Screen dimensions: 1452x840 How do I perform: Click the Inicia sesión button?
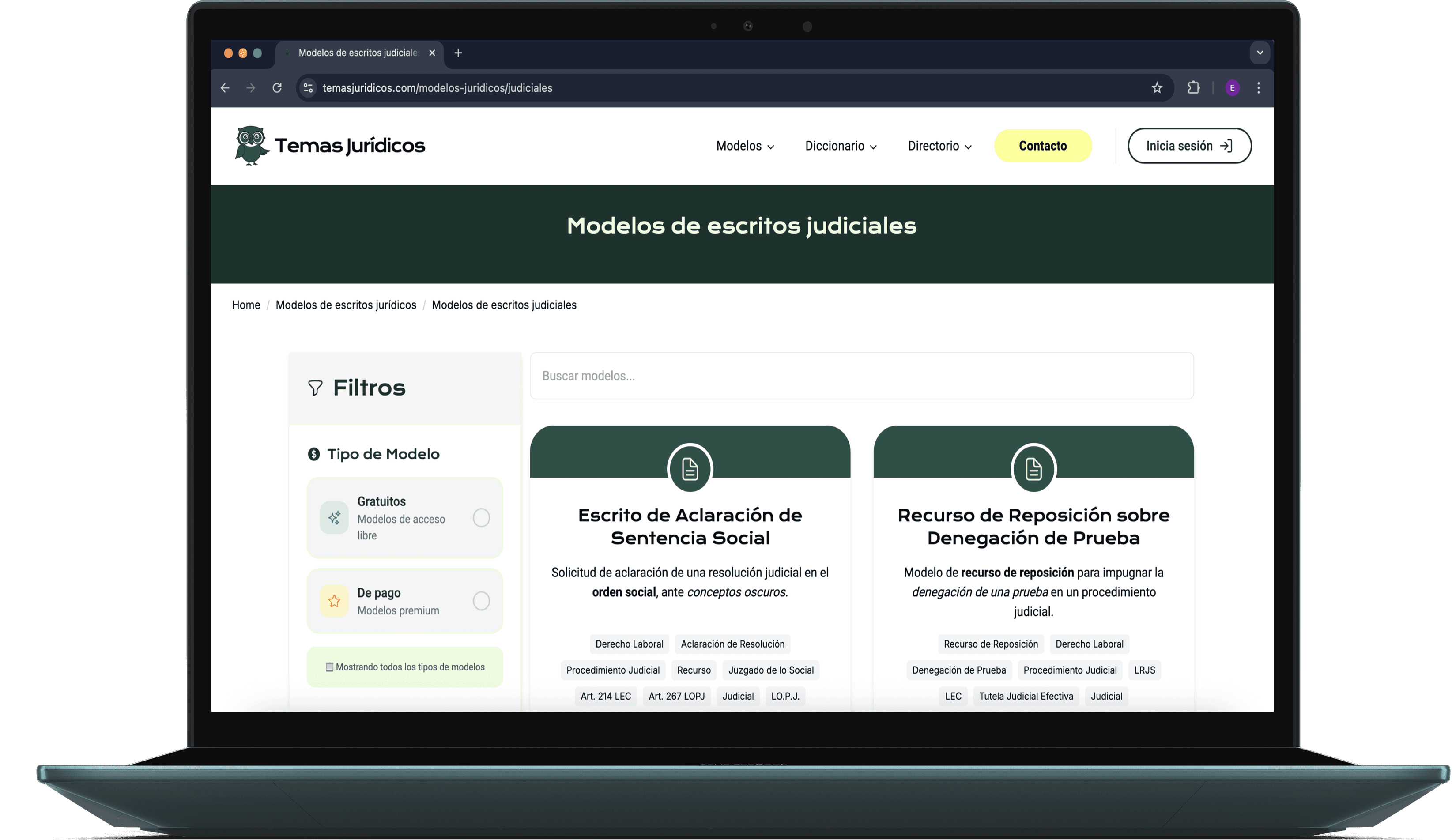(x=1189, y=147)
